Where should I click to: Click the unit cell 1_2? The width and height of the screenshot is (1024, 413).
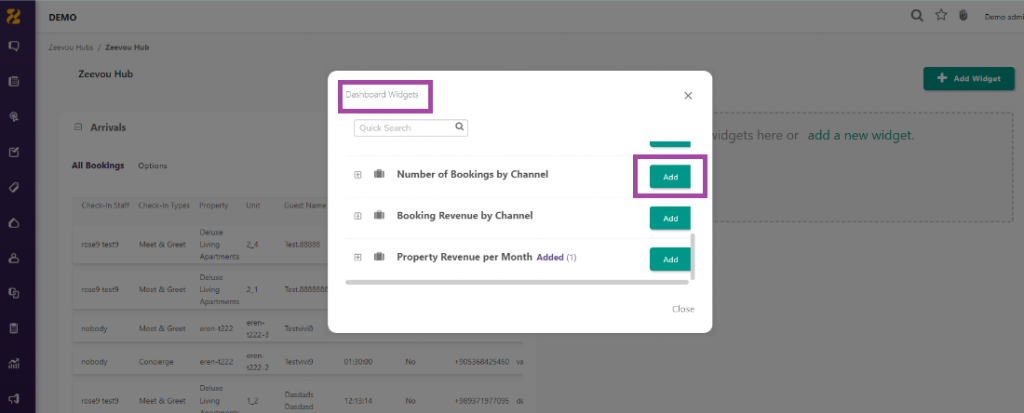pos(253,400)
